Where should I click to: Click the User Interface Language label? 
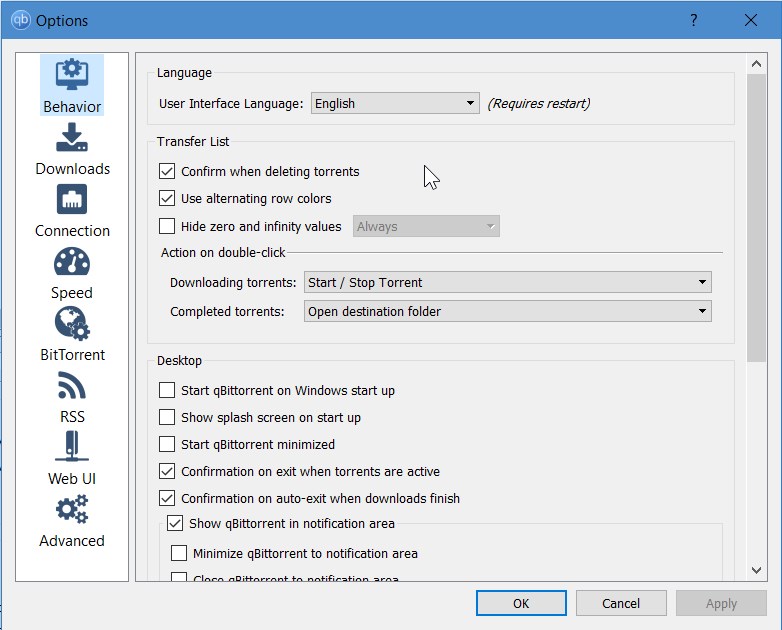click(x=231, y=103)
